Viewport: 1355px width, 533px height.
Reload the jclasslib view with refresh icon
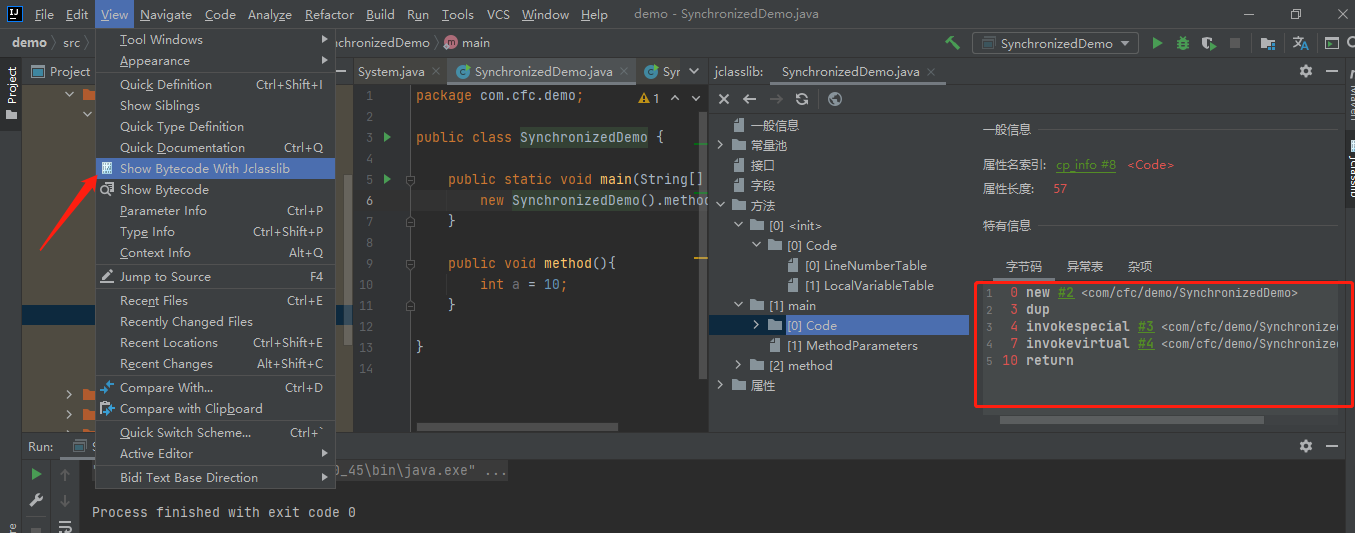tap(801, 99)
